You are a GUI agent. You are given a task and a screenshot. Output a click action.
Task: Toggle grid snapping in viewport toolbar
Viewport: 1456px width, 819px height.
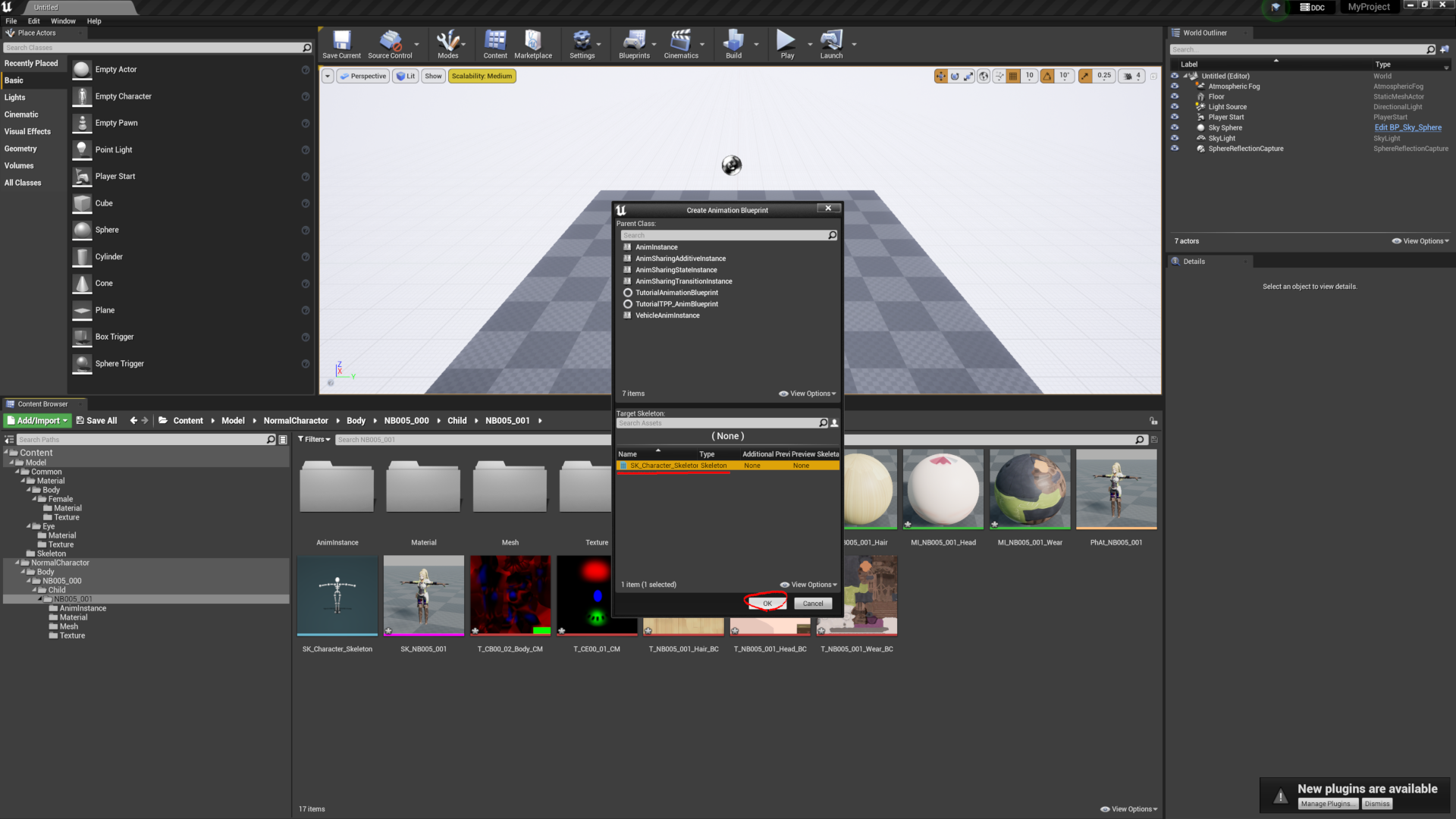coord(1013,76)
